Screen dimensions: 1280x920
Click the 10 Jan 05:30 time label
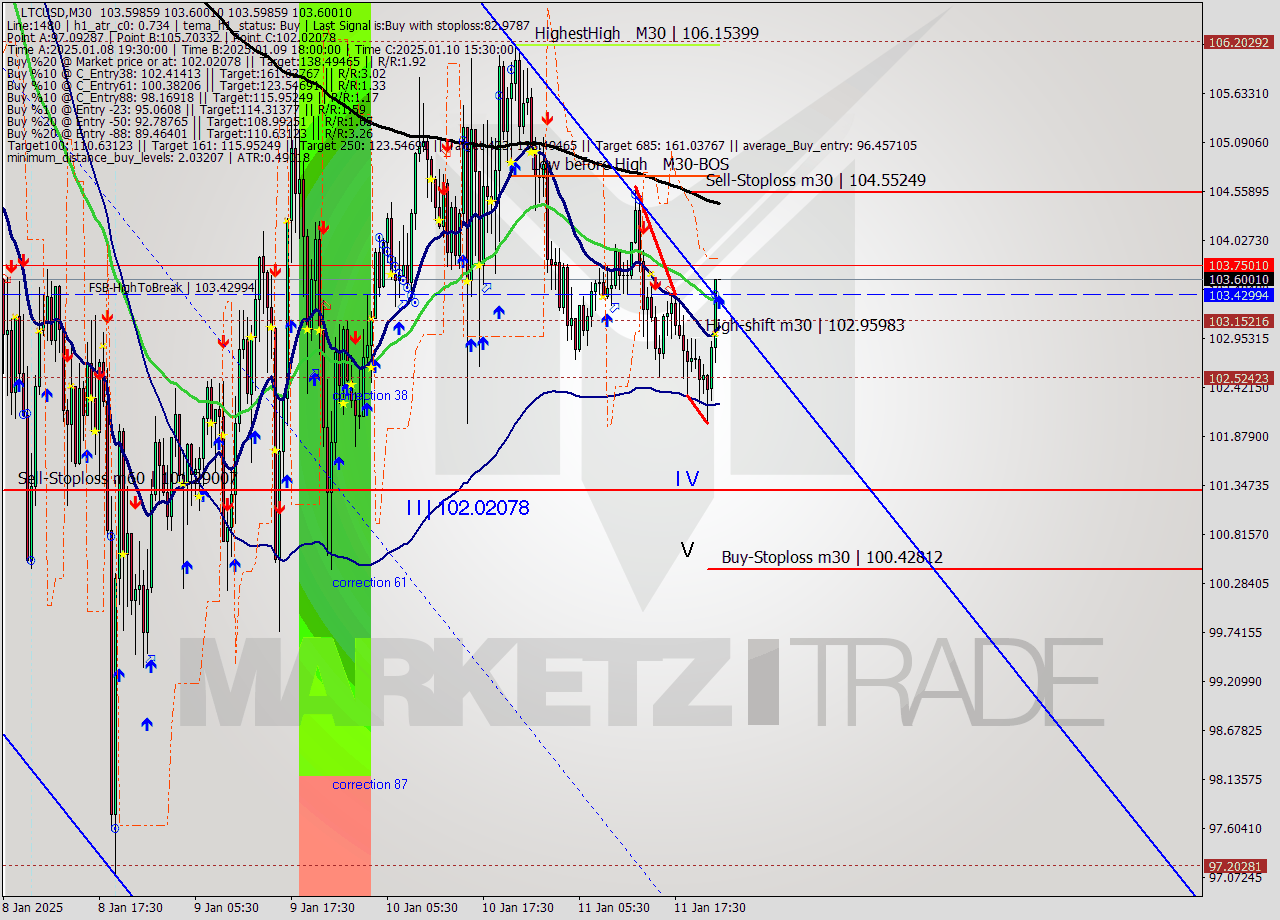422,908
